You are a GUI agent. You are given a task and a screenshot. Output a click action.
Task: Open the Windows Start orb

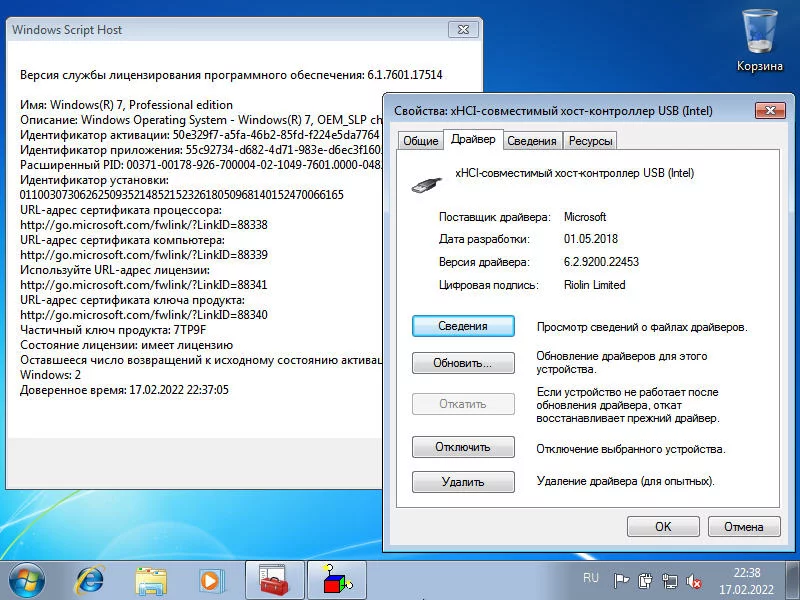point(27,581)
